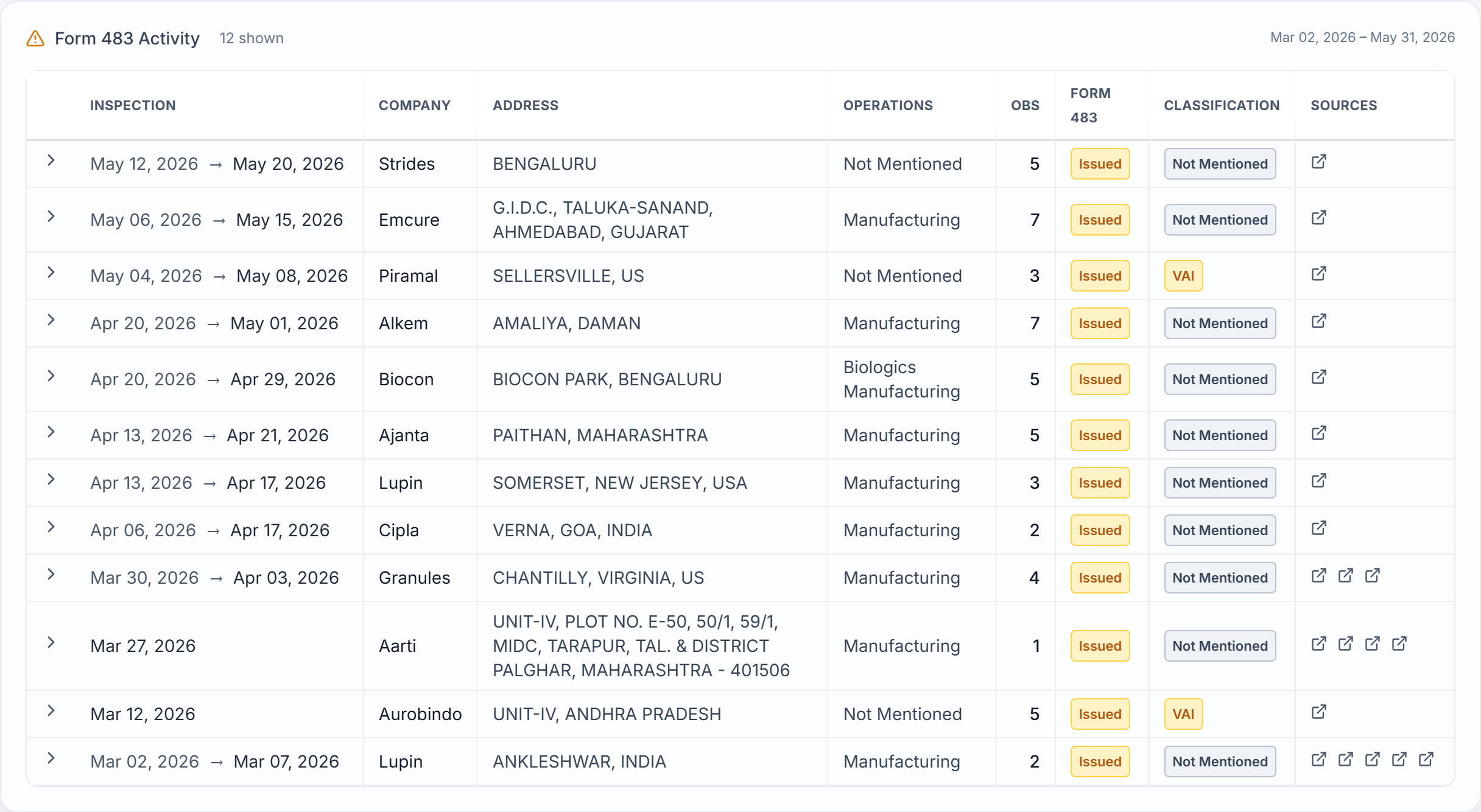Open second source link in Lupin Ankleshwar row

click(1345, 760)
